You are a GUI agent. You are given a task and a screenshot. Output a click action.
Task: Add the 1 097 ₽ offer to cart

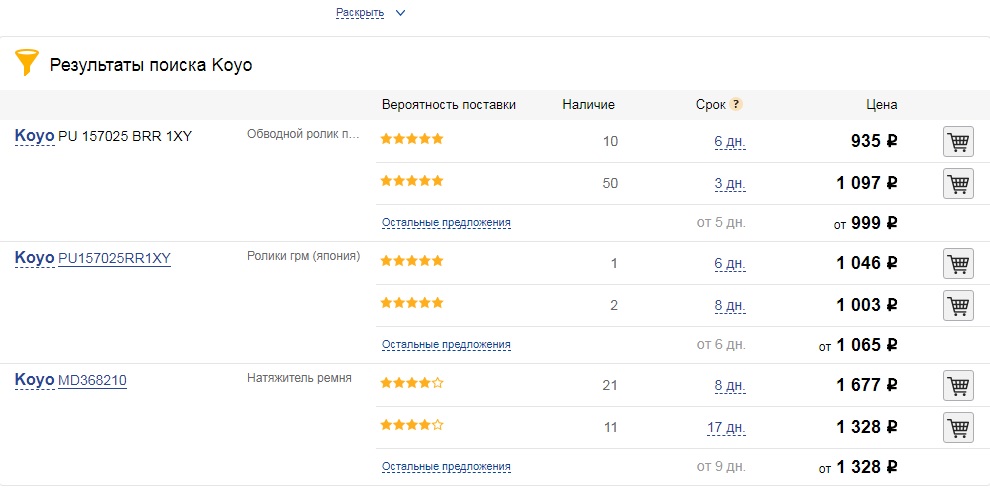[958, 184]
